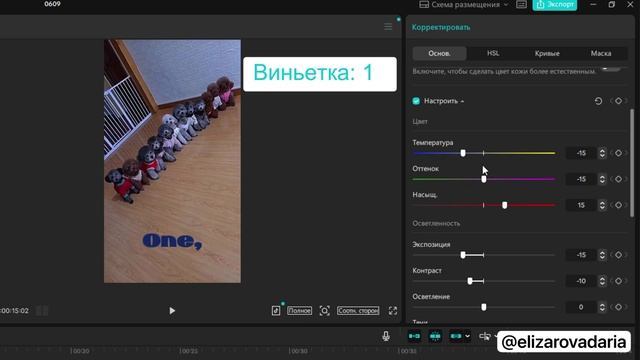Add keyframe diamond for Насыщ.
The height and width of the screenshot is (360, 640).
tap(618, 205)
